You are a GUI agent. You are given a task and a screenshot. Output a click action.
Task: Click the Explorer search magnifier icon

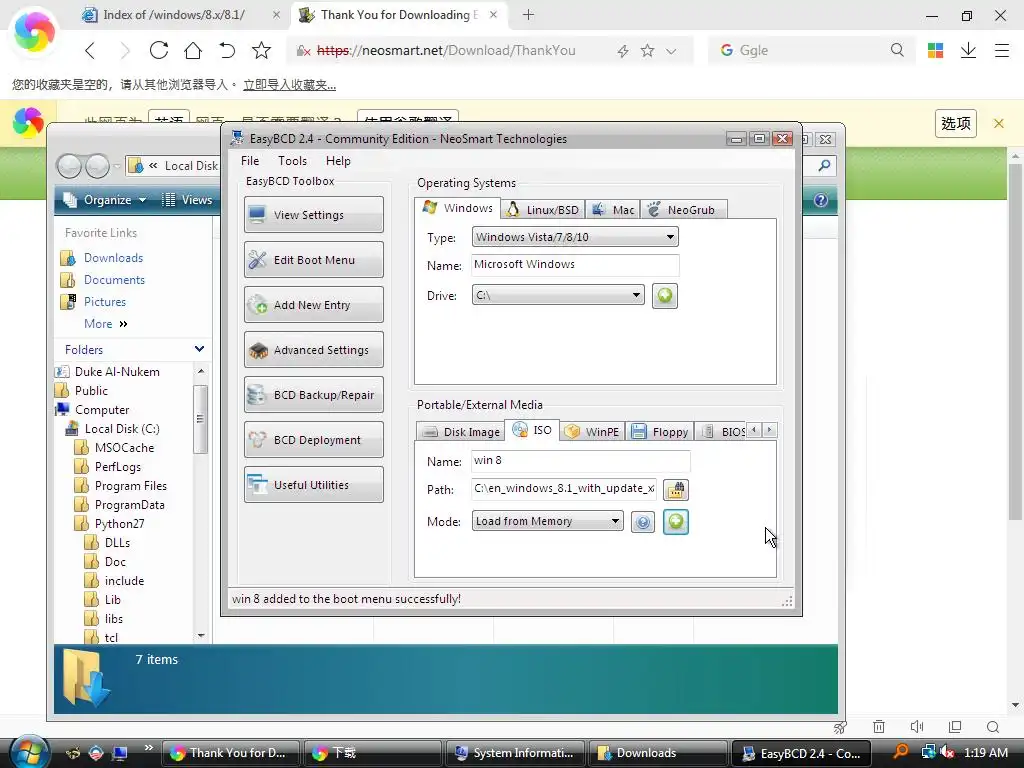coord(824,166)
